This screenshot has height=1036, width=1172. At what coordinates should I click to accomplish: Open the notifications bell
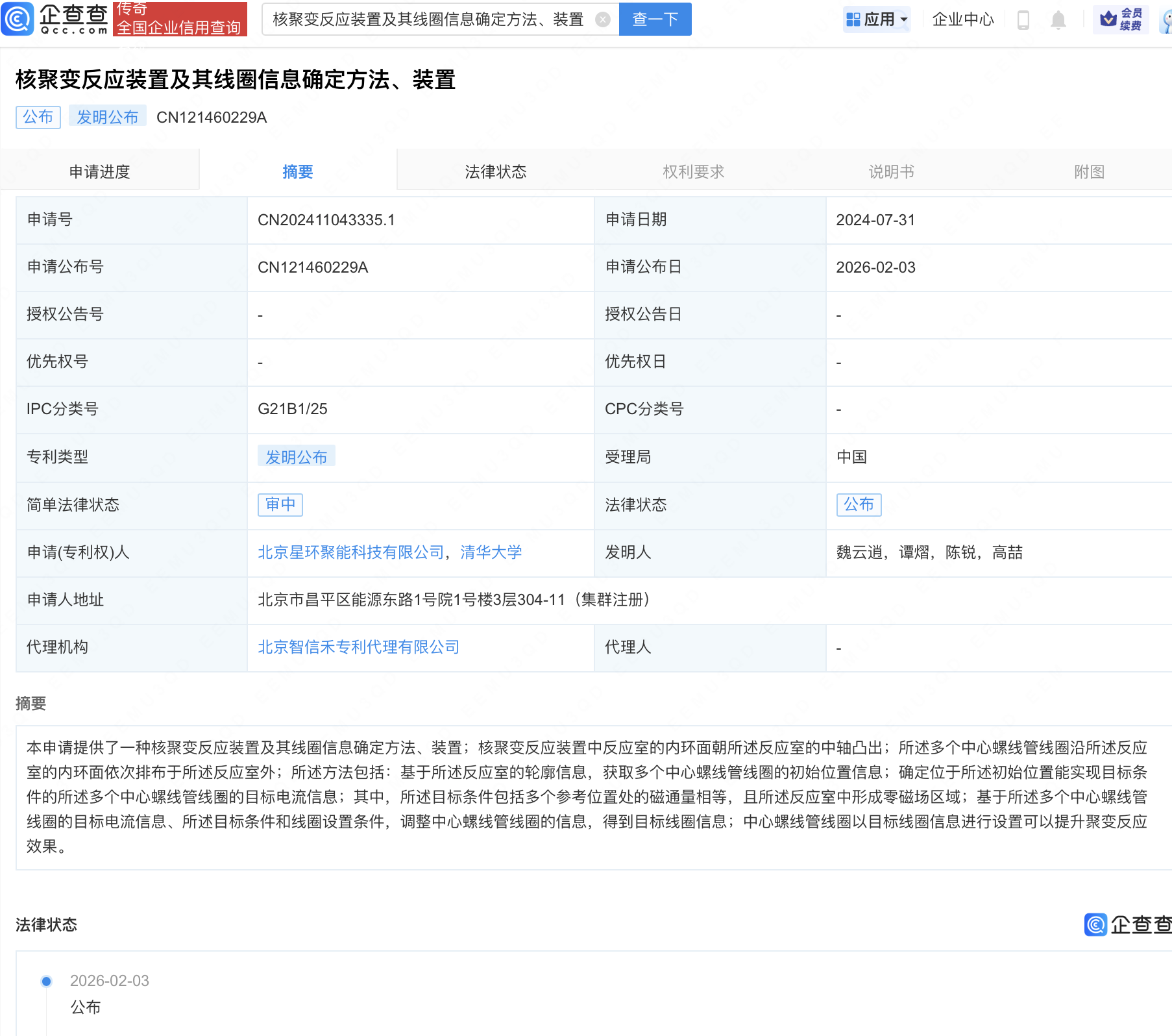(x=1058, y=19)
